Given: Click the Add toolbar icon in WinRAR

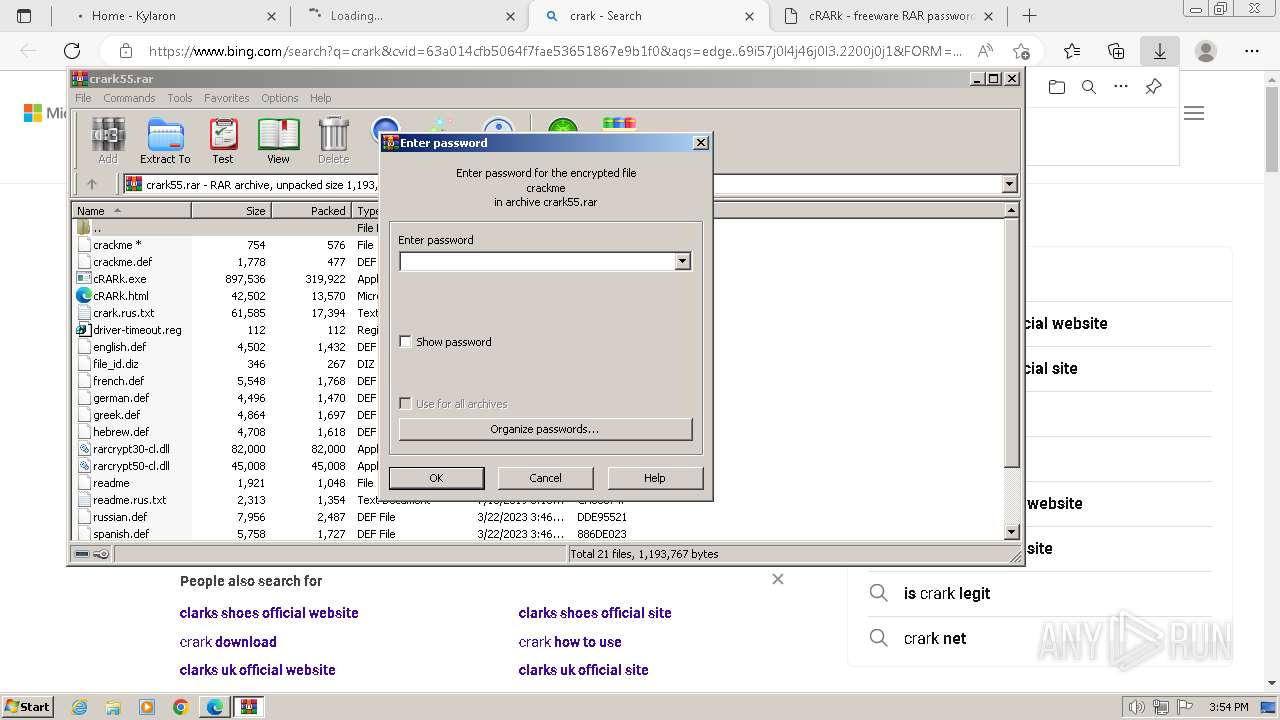Looking at the screenshot, I should [108, 140].
